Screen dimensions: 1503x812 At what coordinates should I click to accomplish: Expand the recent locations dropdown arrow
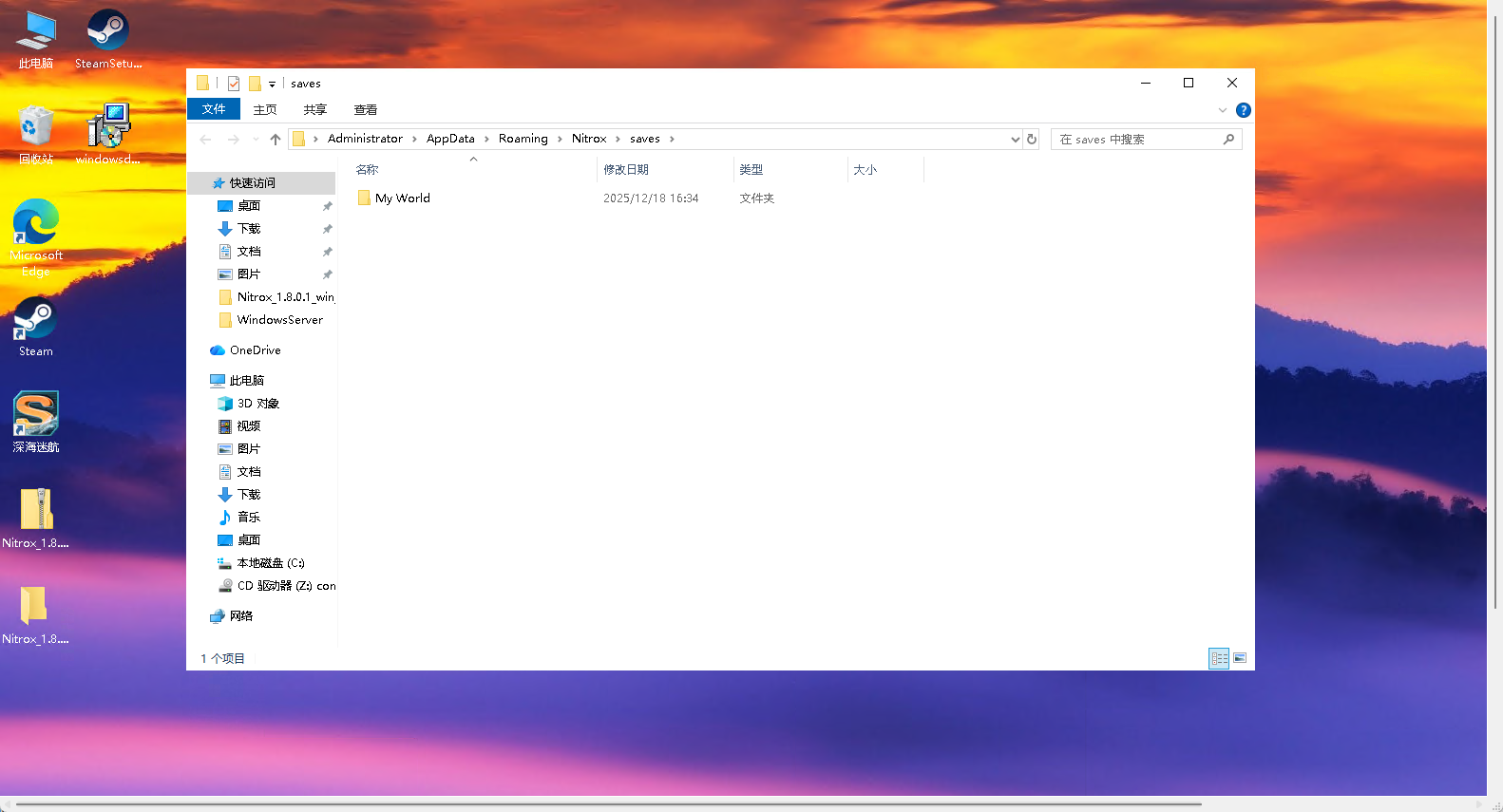click(x=256, y=140)
